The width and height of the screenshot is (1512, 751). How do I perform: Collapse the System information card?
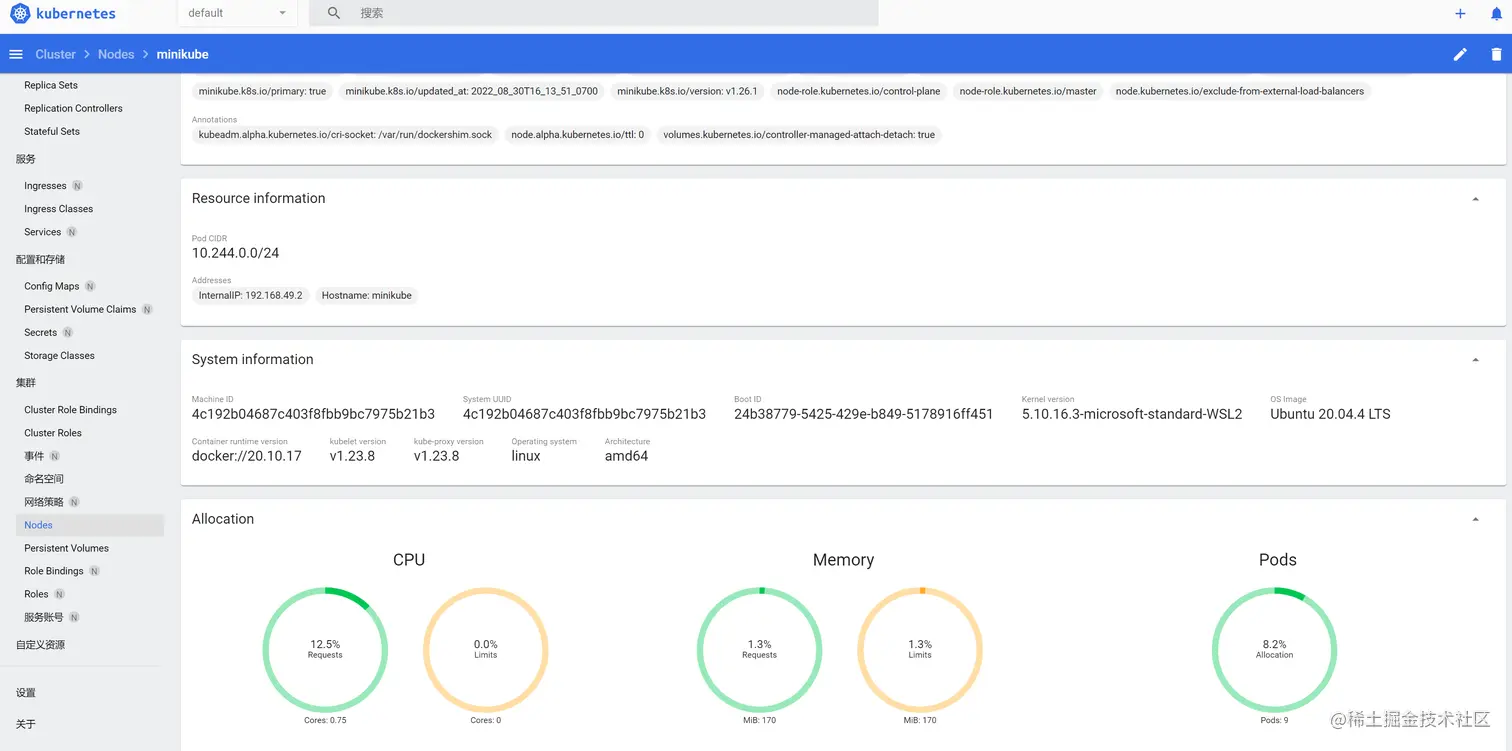(x=1476, y=360)
